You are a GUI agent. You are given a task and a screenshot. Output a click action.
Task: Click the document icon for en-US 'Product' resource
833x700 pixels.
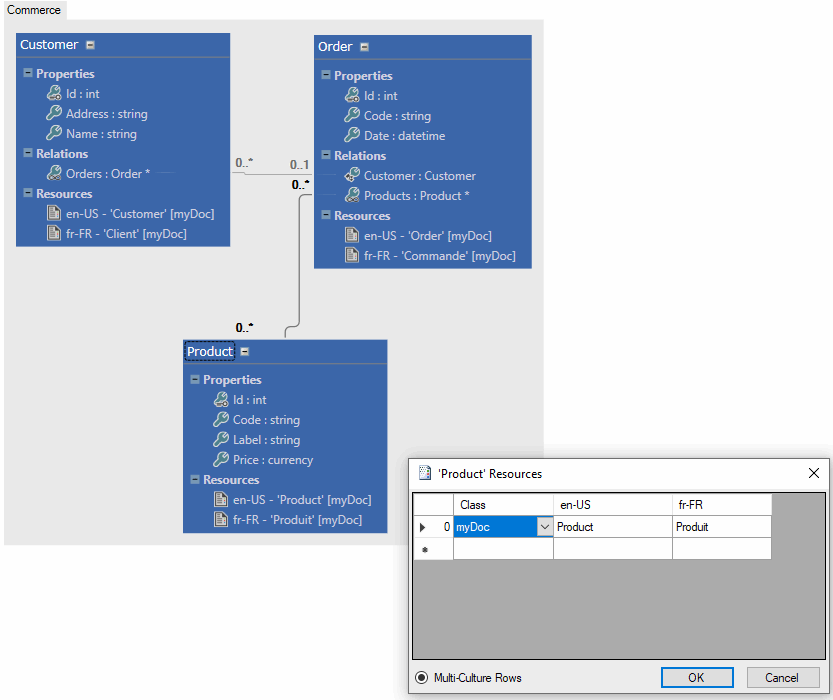coord(221,500)
